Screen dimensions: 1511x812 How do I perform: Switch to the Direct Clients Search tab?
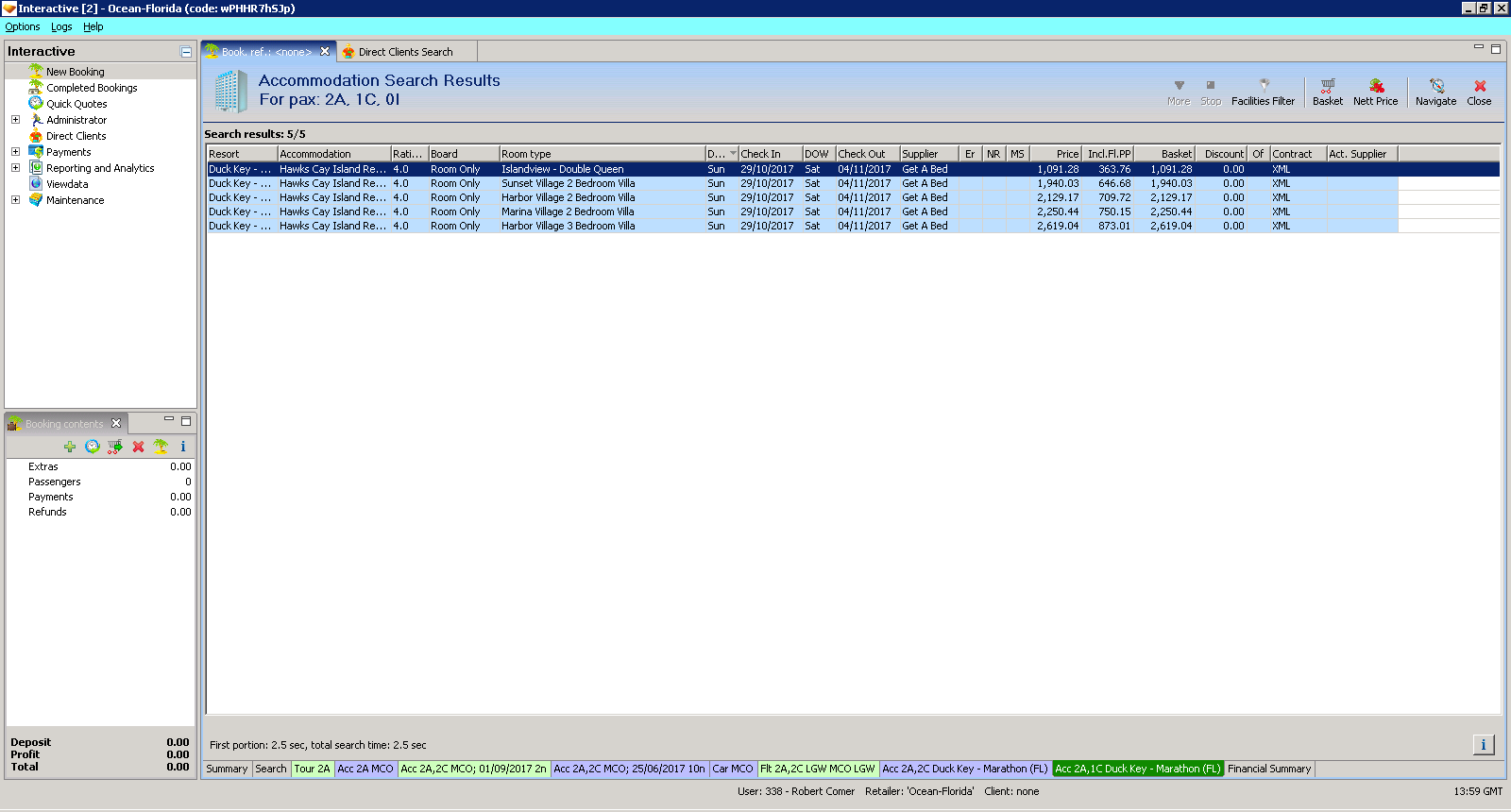pos(405,52)
